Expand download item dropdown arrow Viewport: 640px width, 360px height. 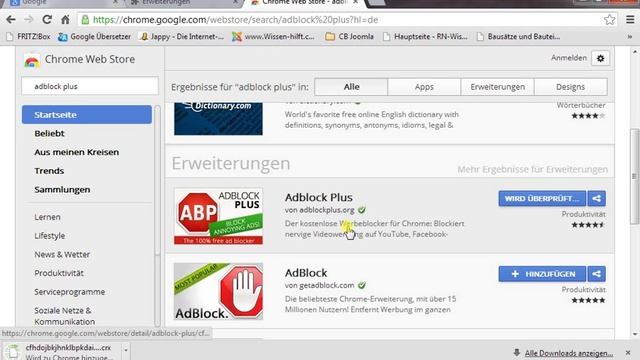126,351
